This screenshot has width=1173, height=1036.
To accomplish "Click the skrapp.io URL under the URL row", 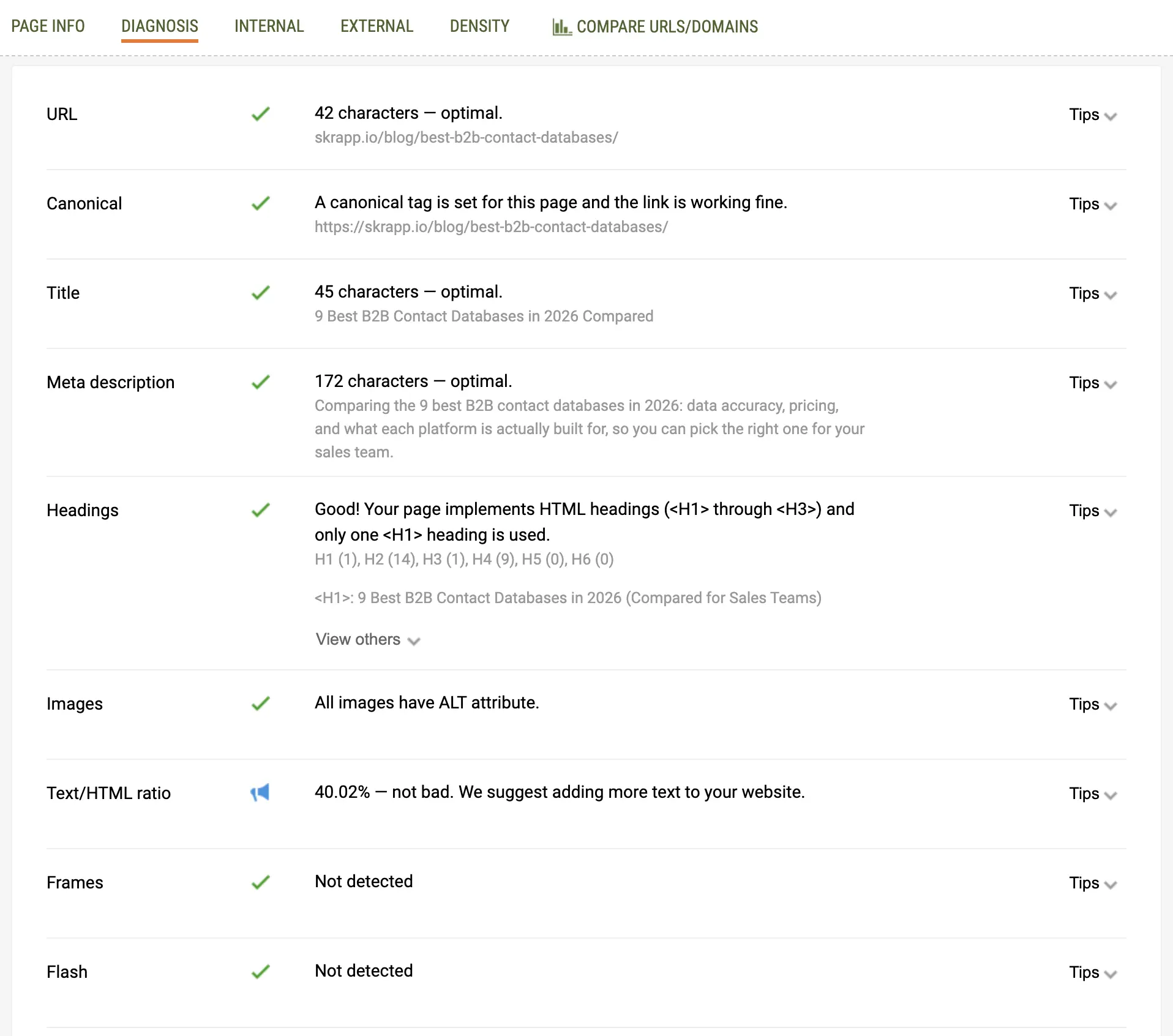I will pyautogui.click(x=467, y=138).
